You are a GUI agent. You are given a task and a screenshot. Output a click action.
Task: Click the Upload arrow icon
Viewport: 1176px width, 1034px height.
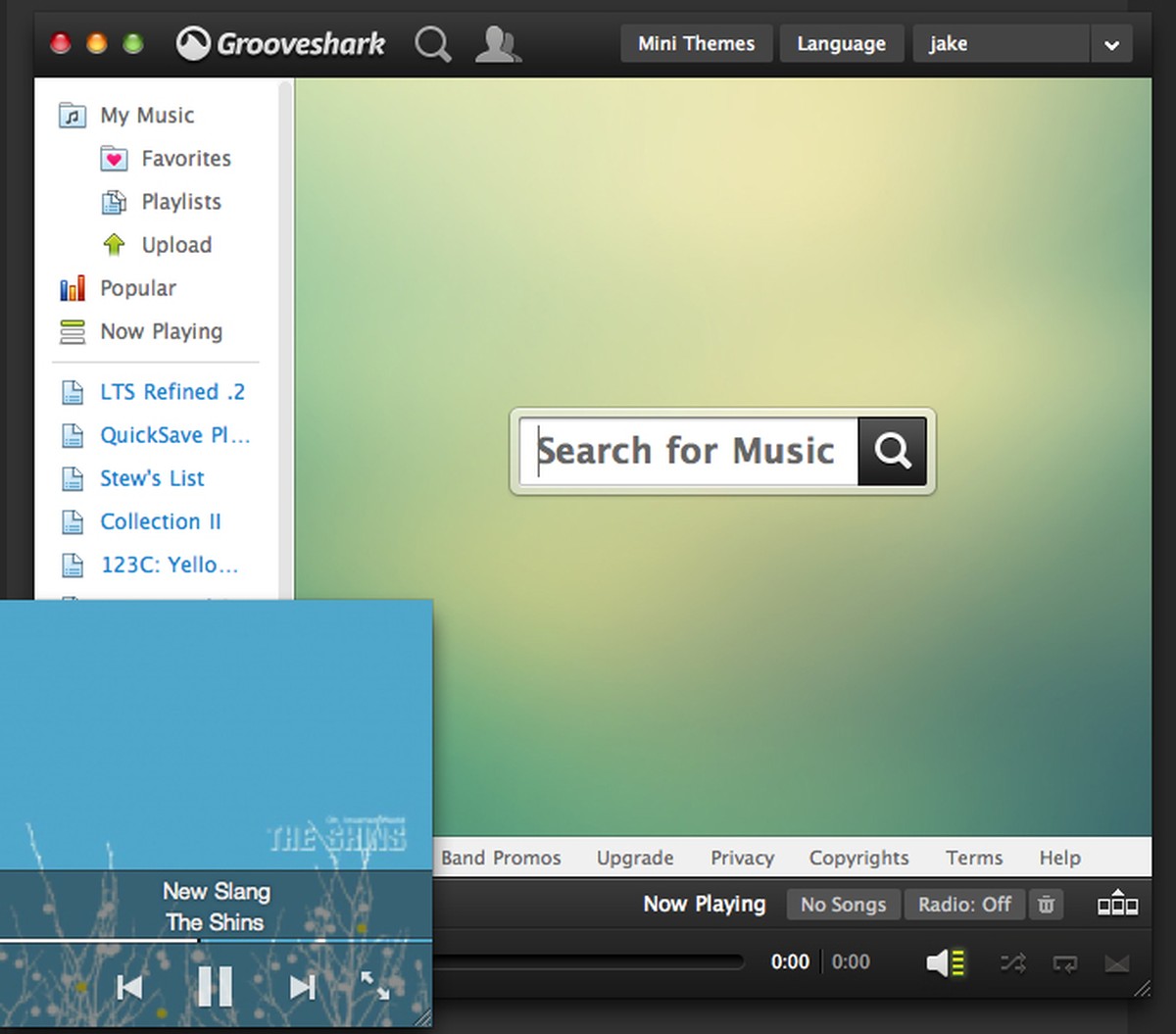(x=115, y=244)
